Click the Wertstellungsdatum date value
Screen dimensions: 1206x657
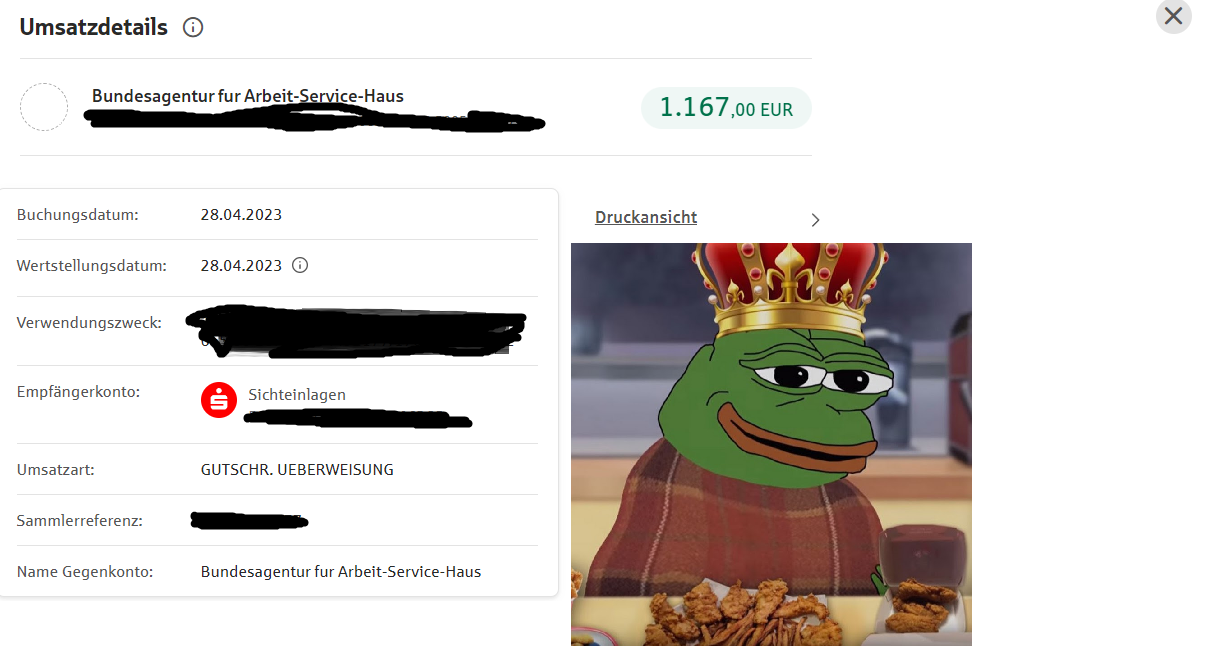click(x=241, y=265)
